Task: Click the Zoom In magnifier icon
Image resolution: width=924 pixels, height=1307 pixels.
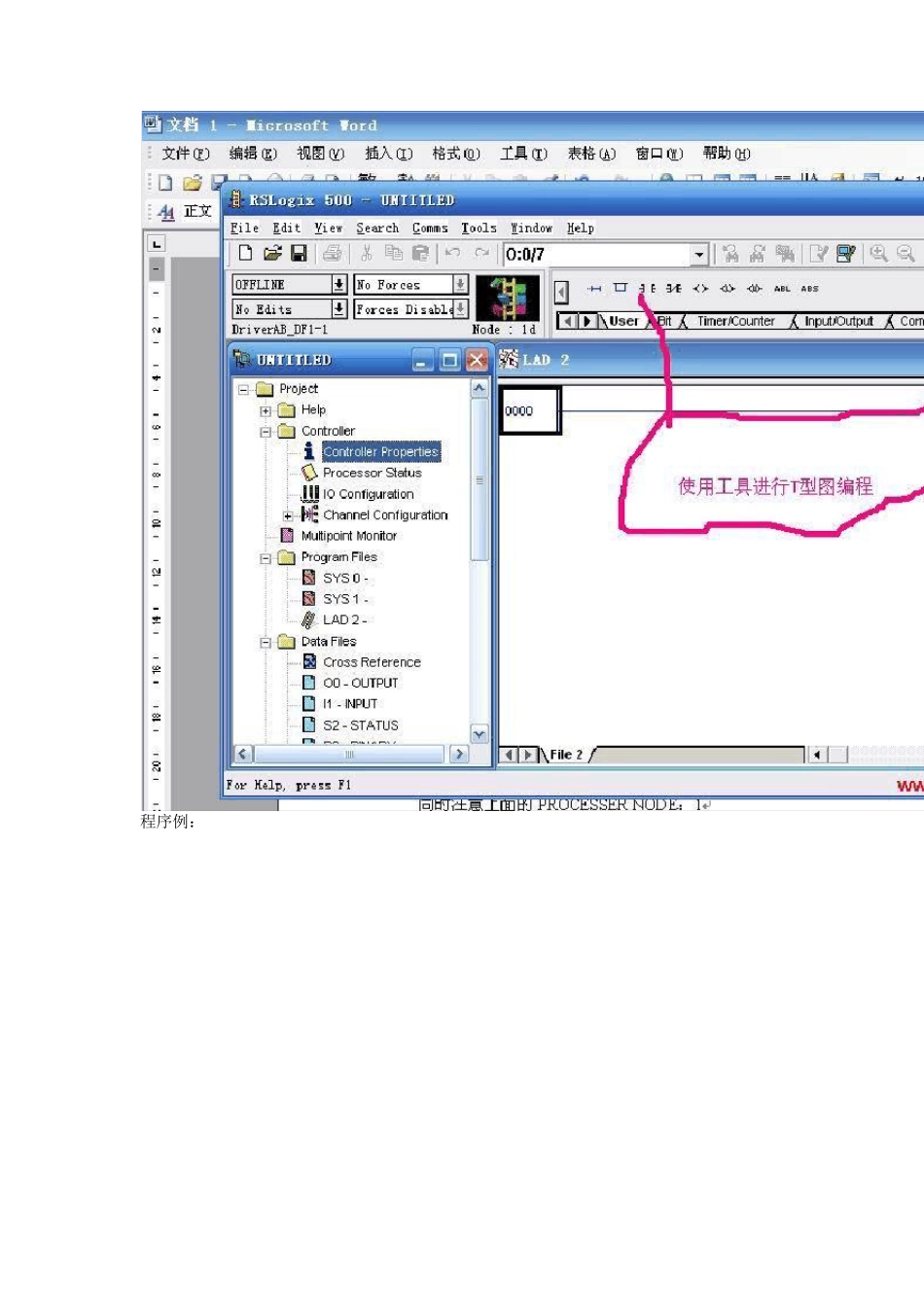Action: (879, 254)
